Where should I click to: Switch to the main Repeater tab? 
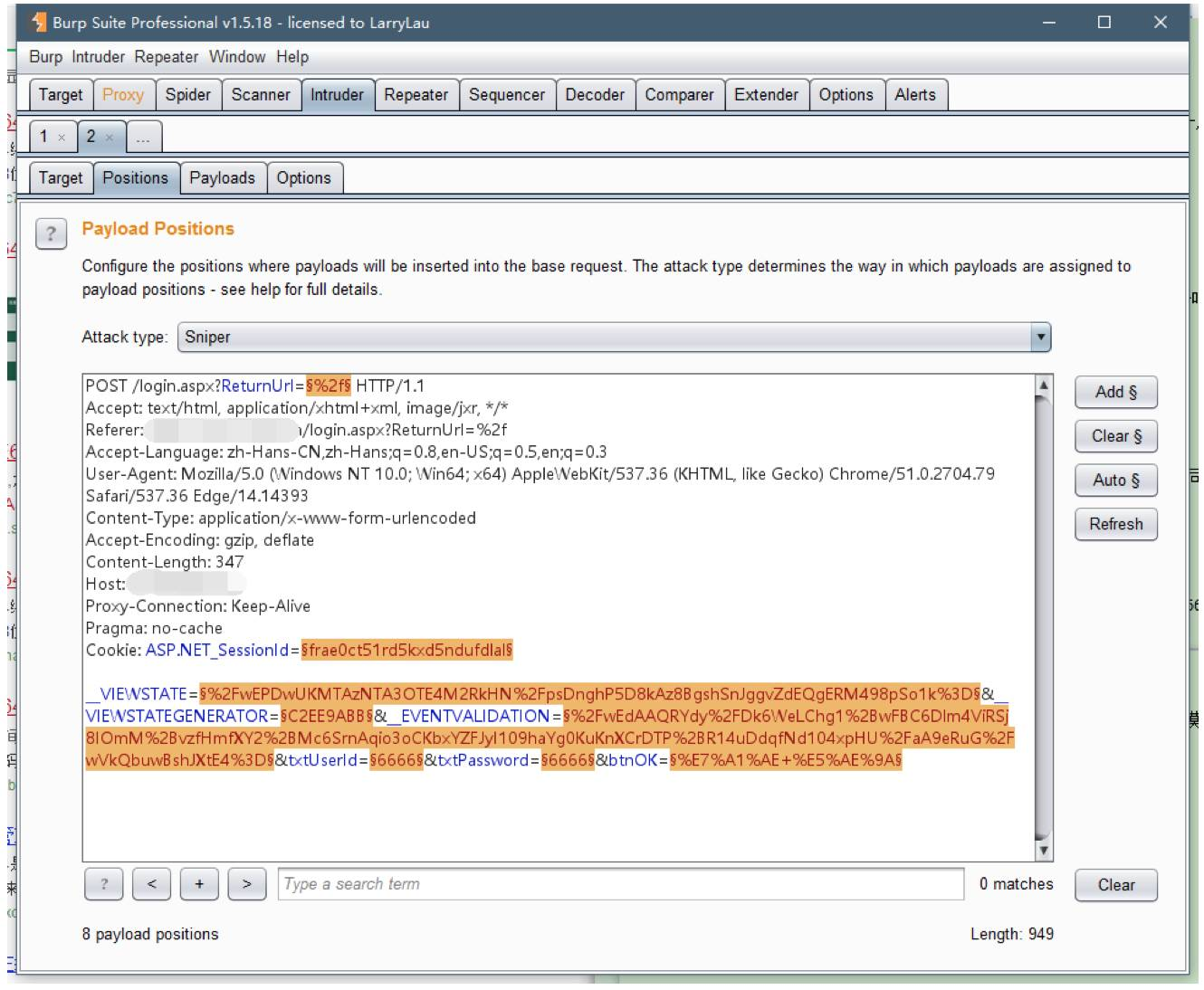pos(416,95)
